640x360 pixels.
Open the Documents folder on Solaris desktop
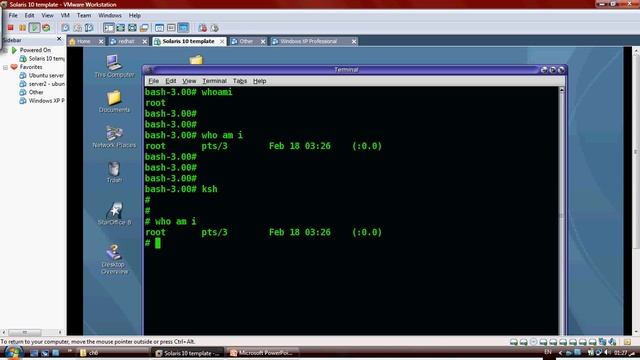114,101
